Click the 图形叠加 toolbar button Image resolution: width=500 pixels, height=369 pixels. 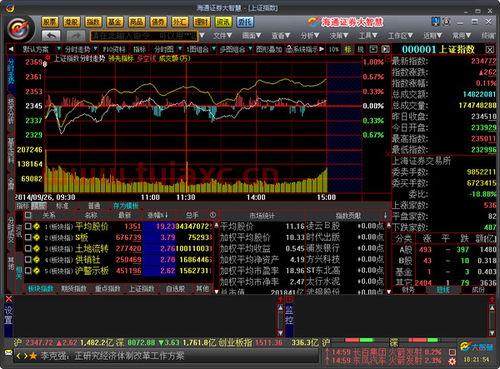tap(269, 49)
